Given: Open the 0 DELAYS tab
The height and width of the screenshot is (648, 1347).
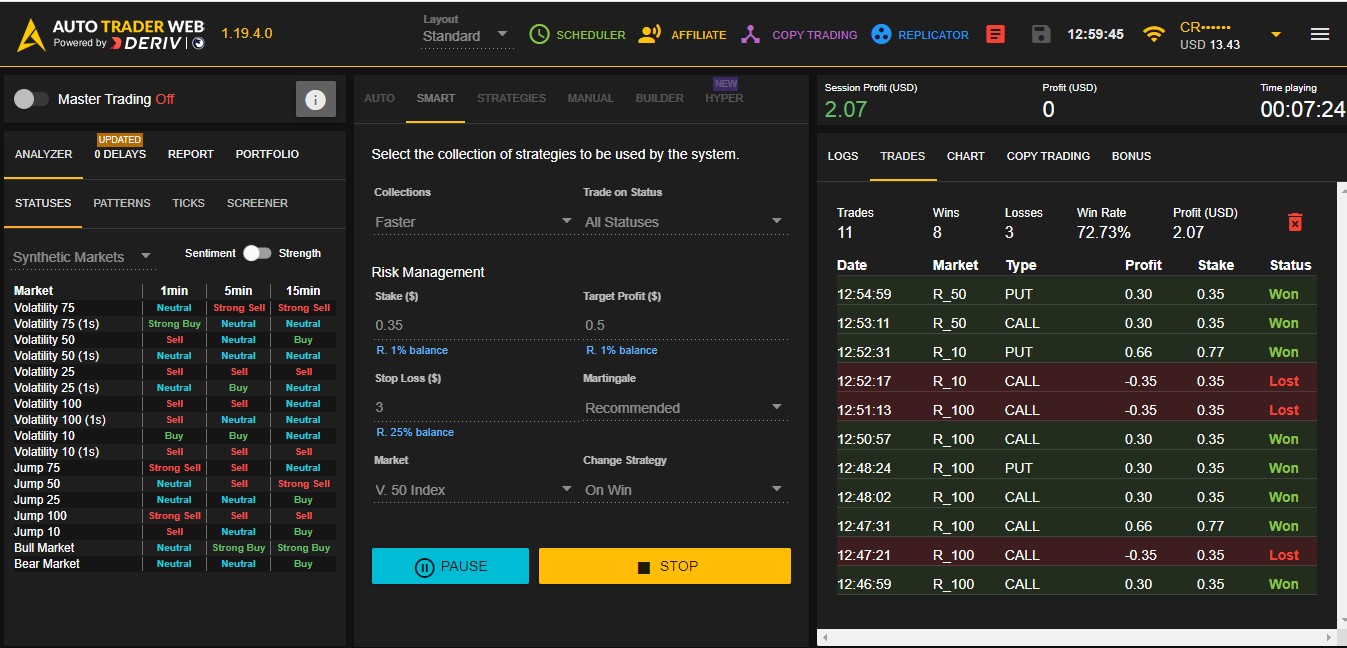Looking at the screenshot, I should (x=120, y=154).
